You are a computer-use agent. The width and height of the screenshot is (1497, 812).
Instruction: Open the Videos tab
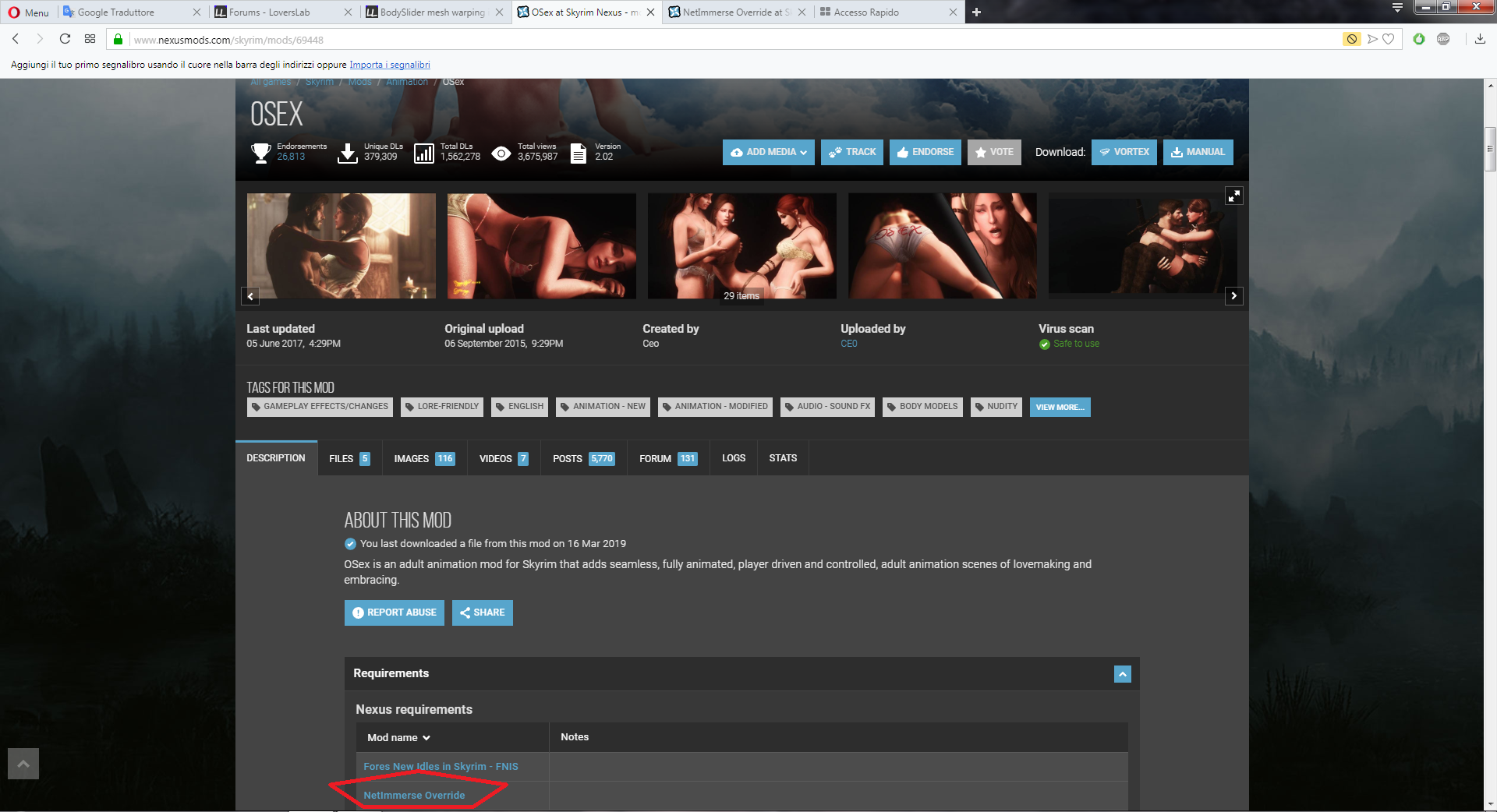[x=504, y=458]
